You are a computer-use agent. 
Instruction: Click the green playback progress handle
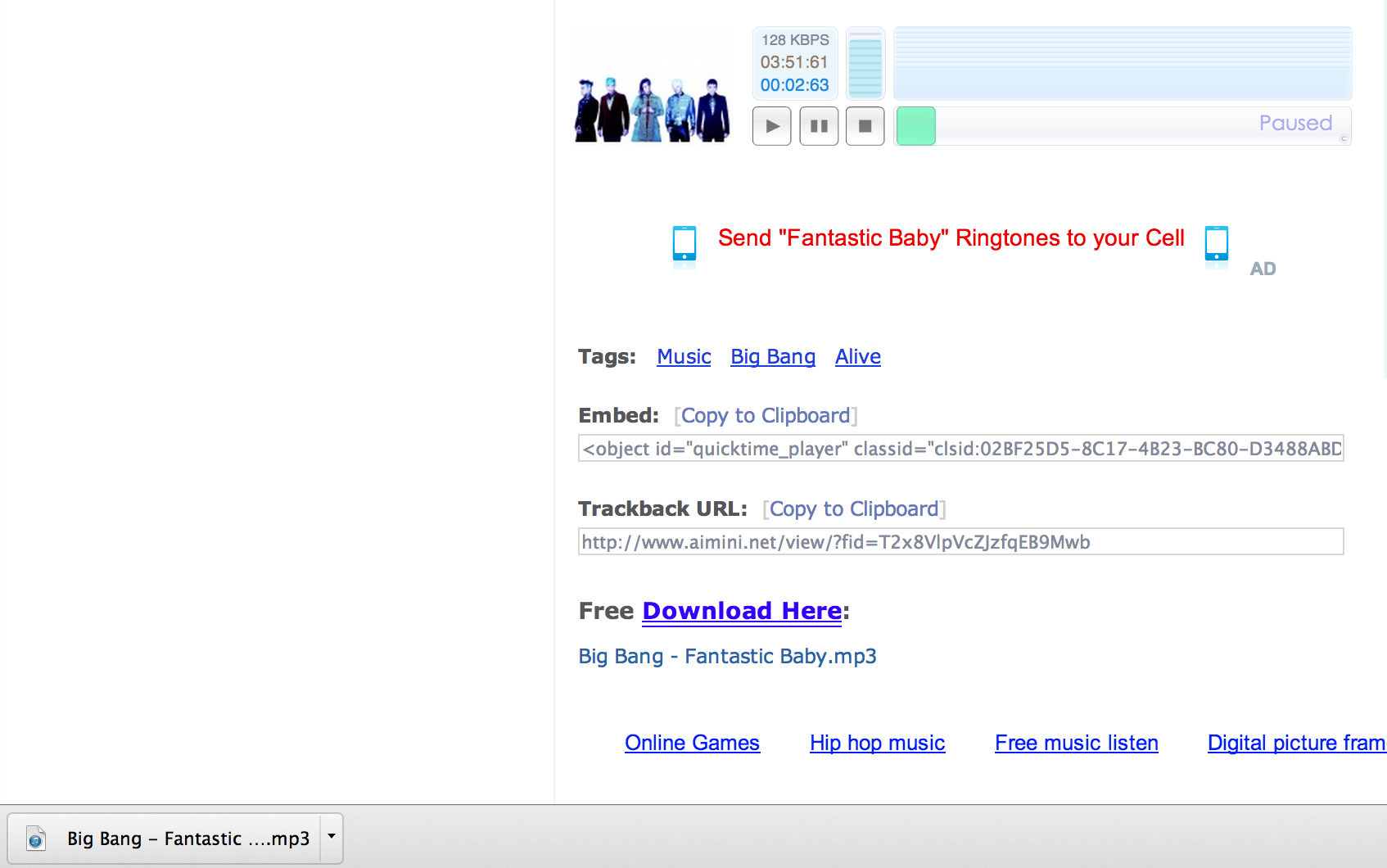[x=915, y=126]
